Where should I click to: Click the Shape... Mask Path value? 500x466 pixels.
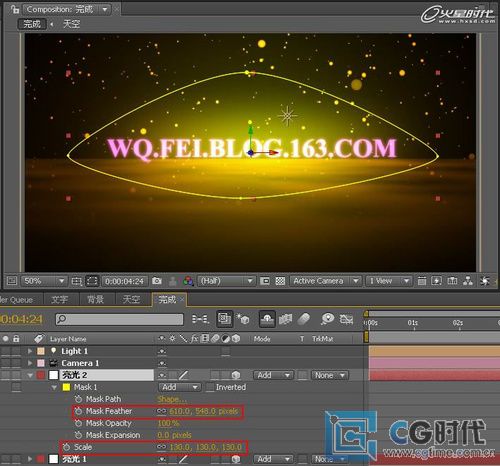click(x=172, y=399)
